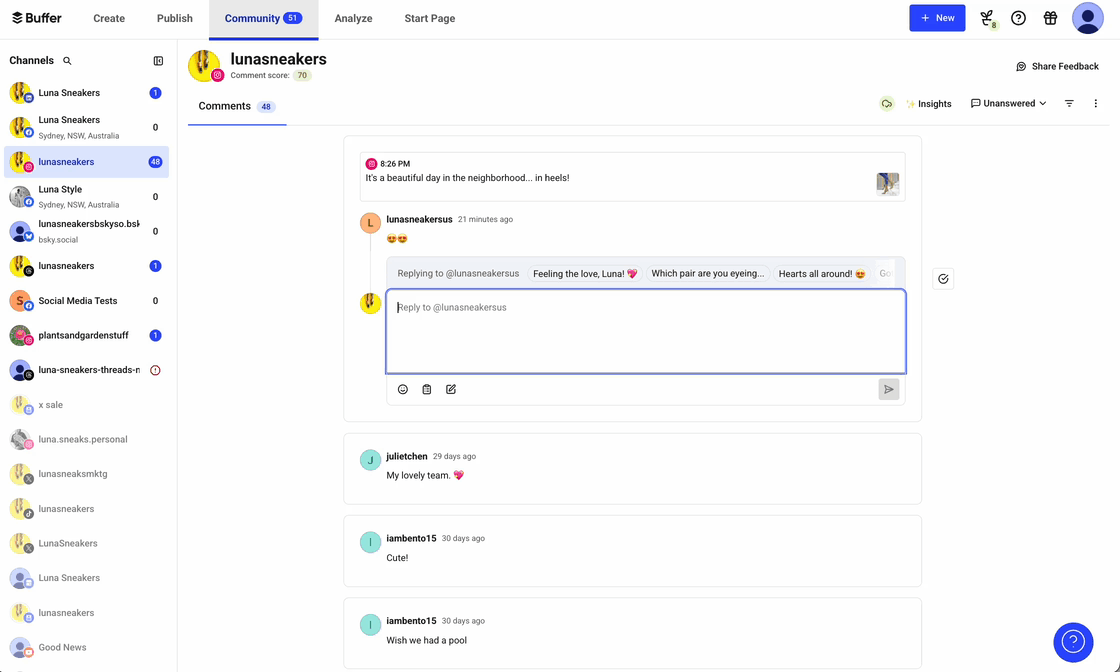Image resolution: width=1120 pixels, height=672 pixels.
Task: Mark the comment as done with check icon
Action: point(943,279)
